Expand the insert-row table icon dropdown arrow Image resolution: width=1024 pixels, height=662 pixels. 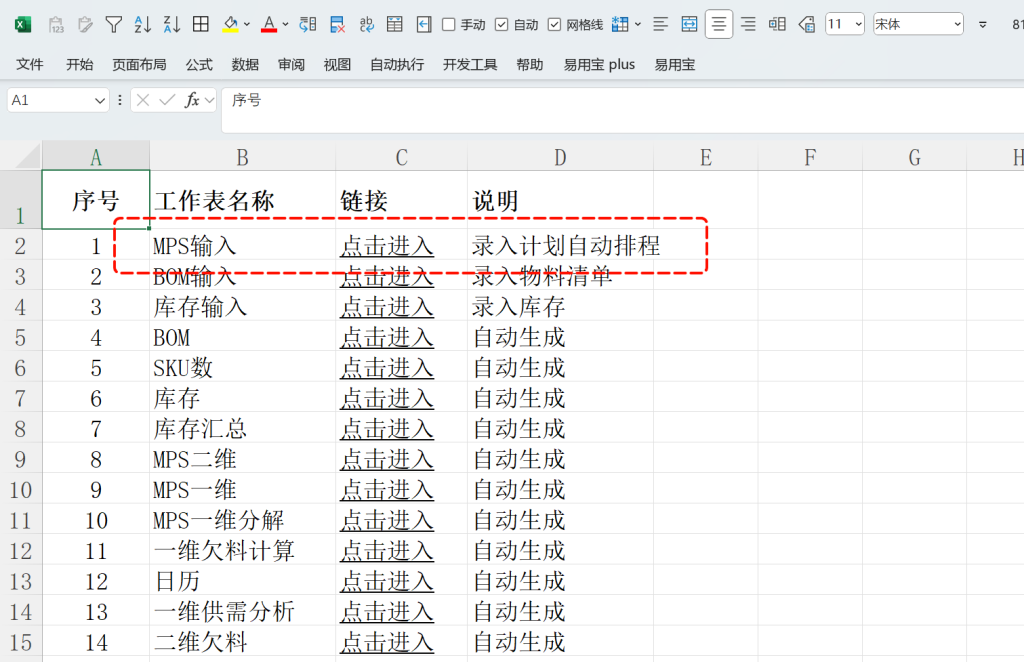(x=638, y=25)
